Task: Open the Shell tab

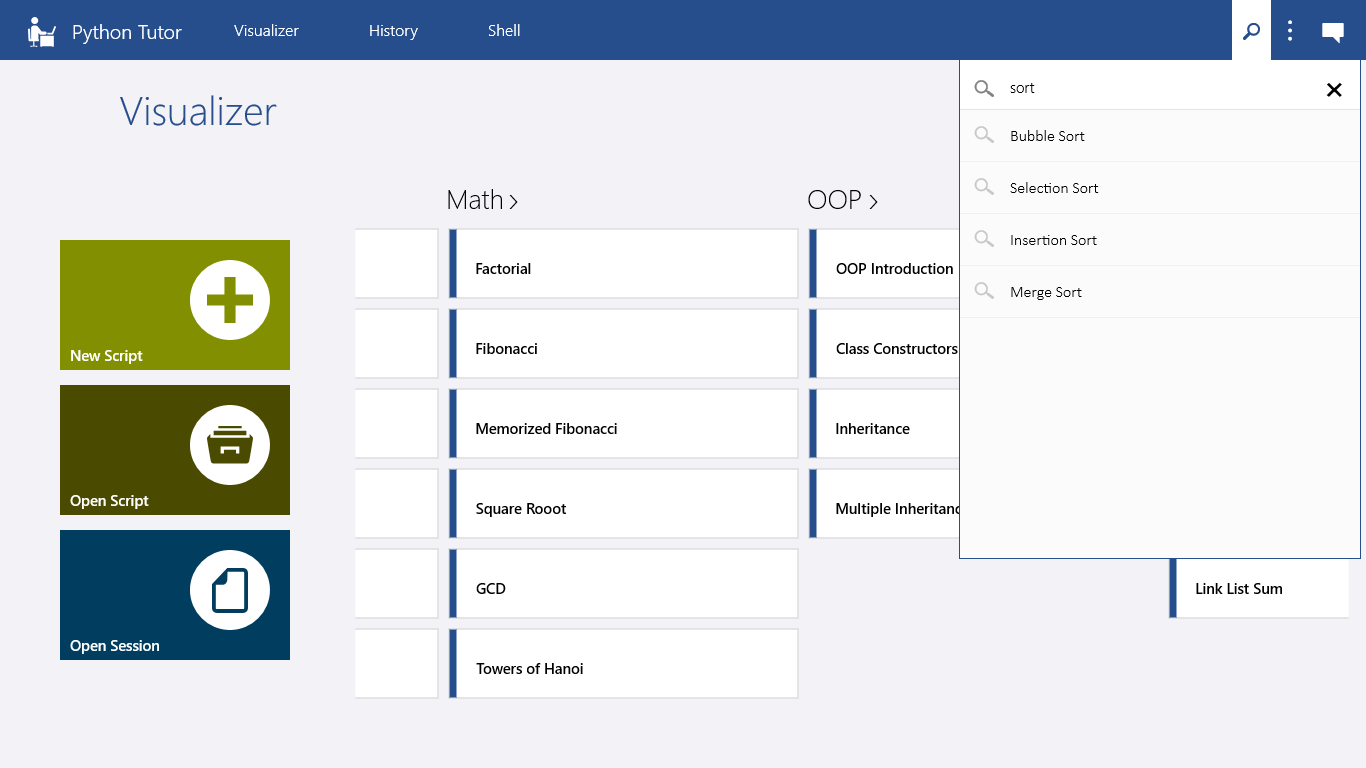Action: (x=504, y=31)
